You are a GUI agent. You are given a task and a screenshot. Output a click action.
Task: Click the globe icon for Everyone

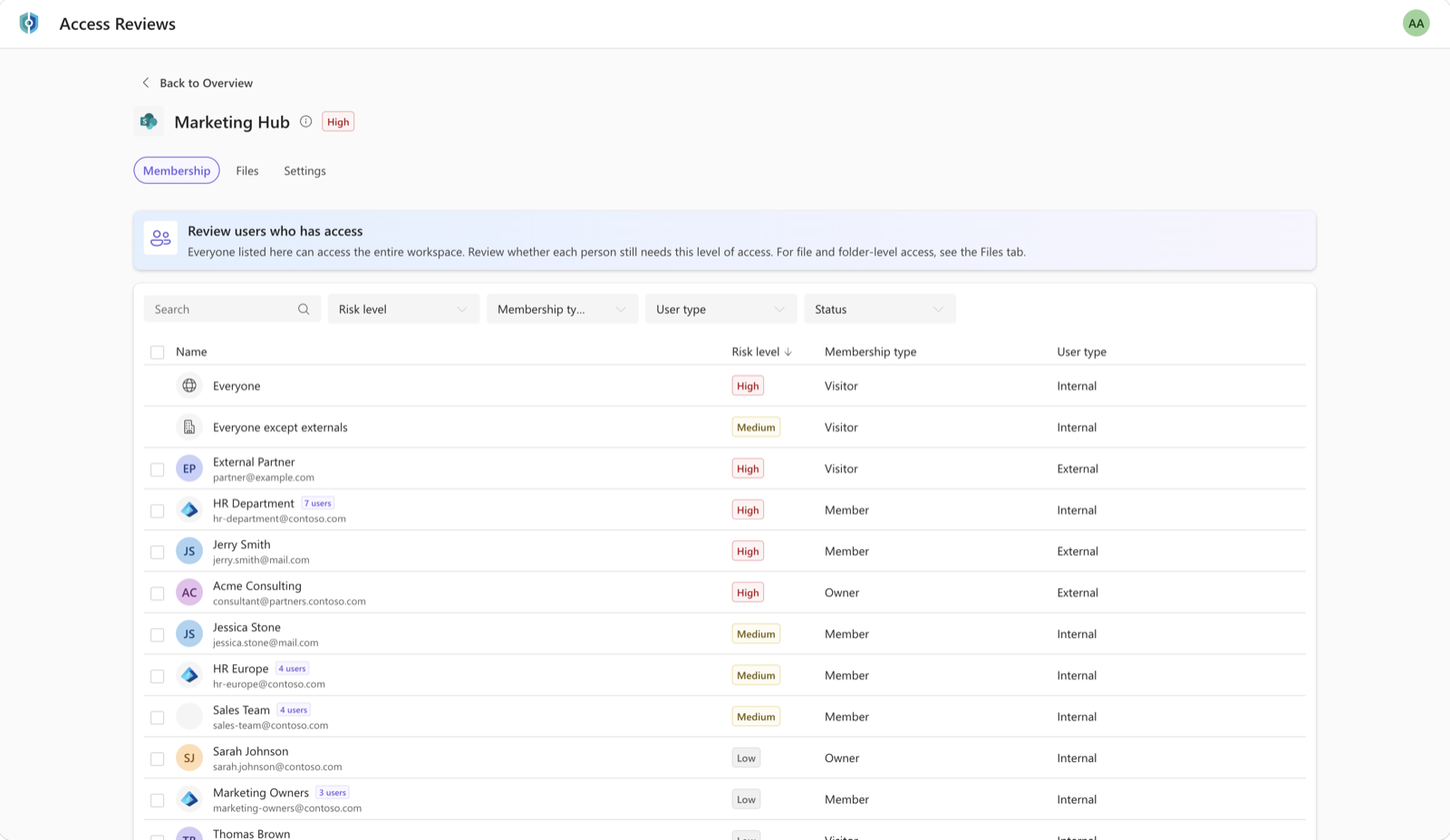[189, 386]
